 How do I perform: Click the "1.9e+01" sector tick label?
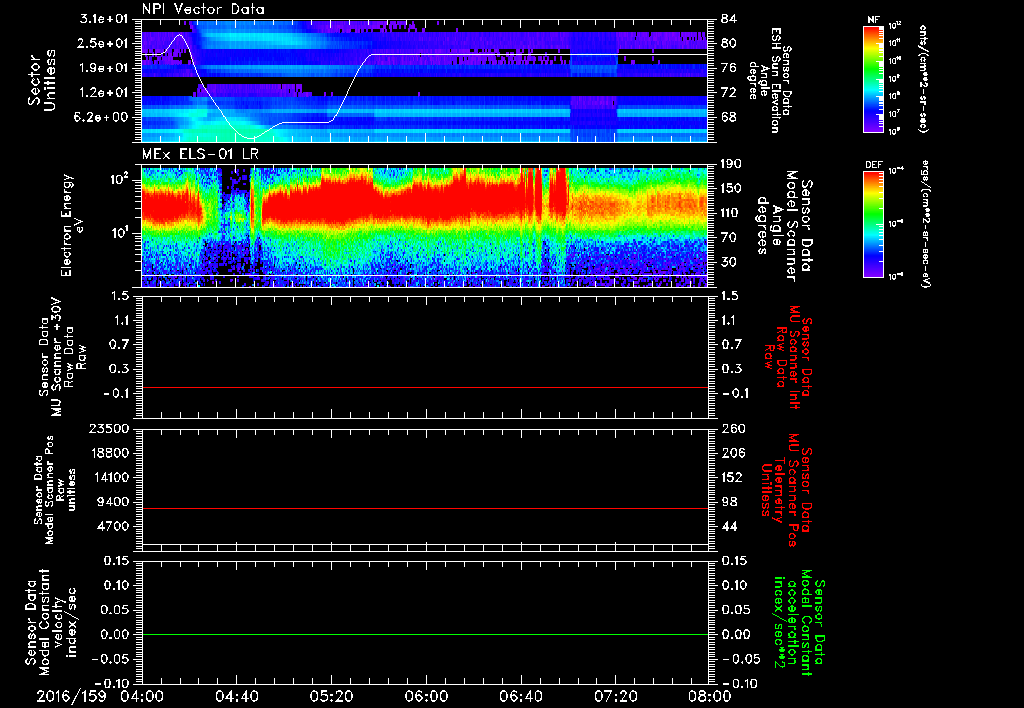[x=104, y=68]
